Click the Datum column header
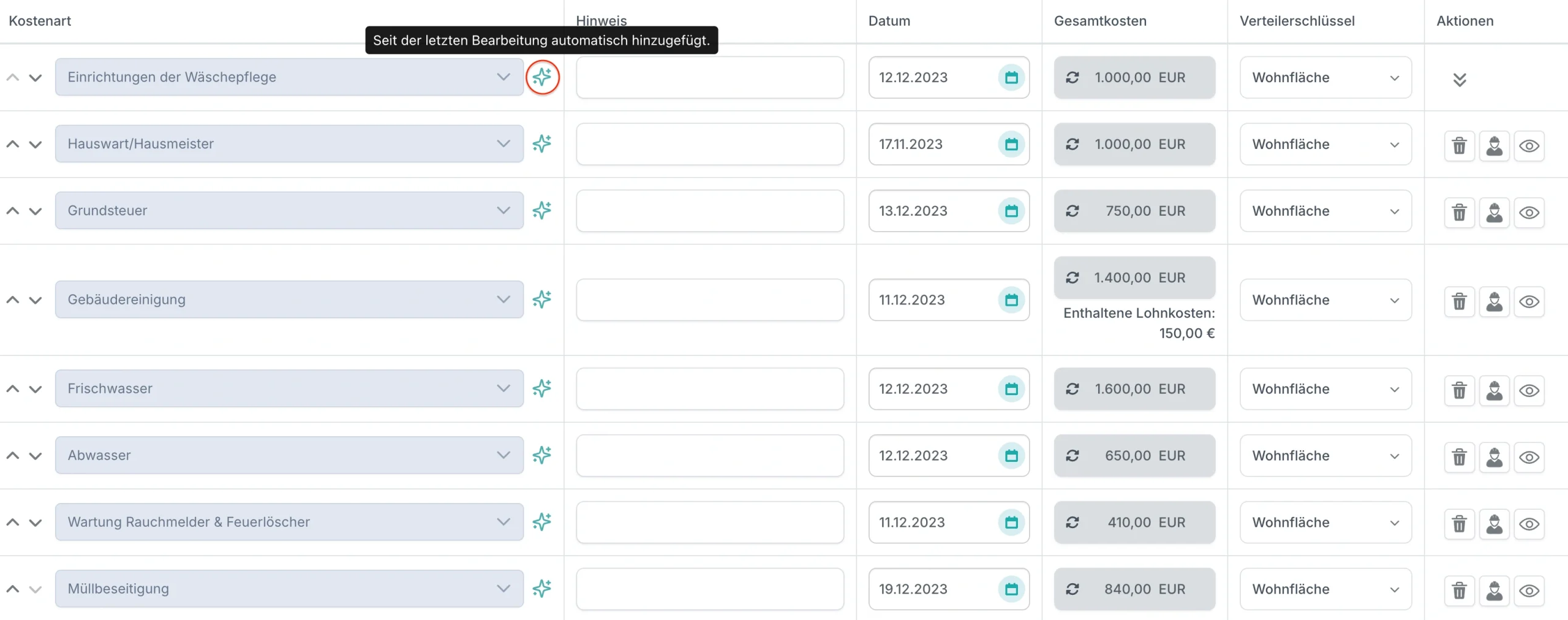Image resolution: width=1568 pixels, height=620 pixels. (x=889, y=21)
